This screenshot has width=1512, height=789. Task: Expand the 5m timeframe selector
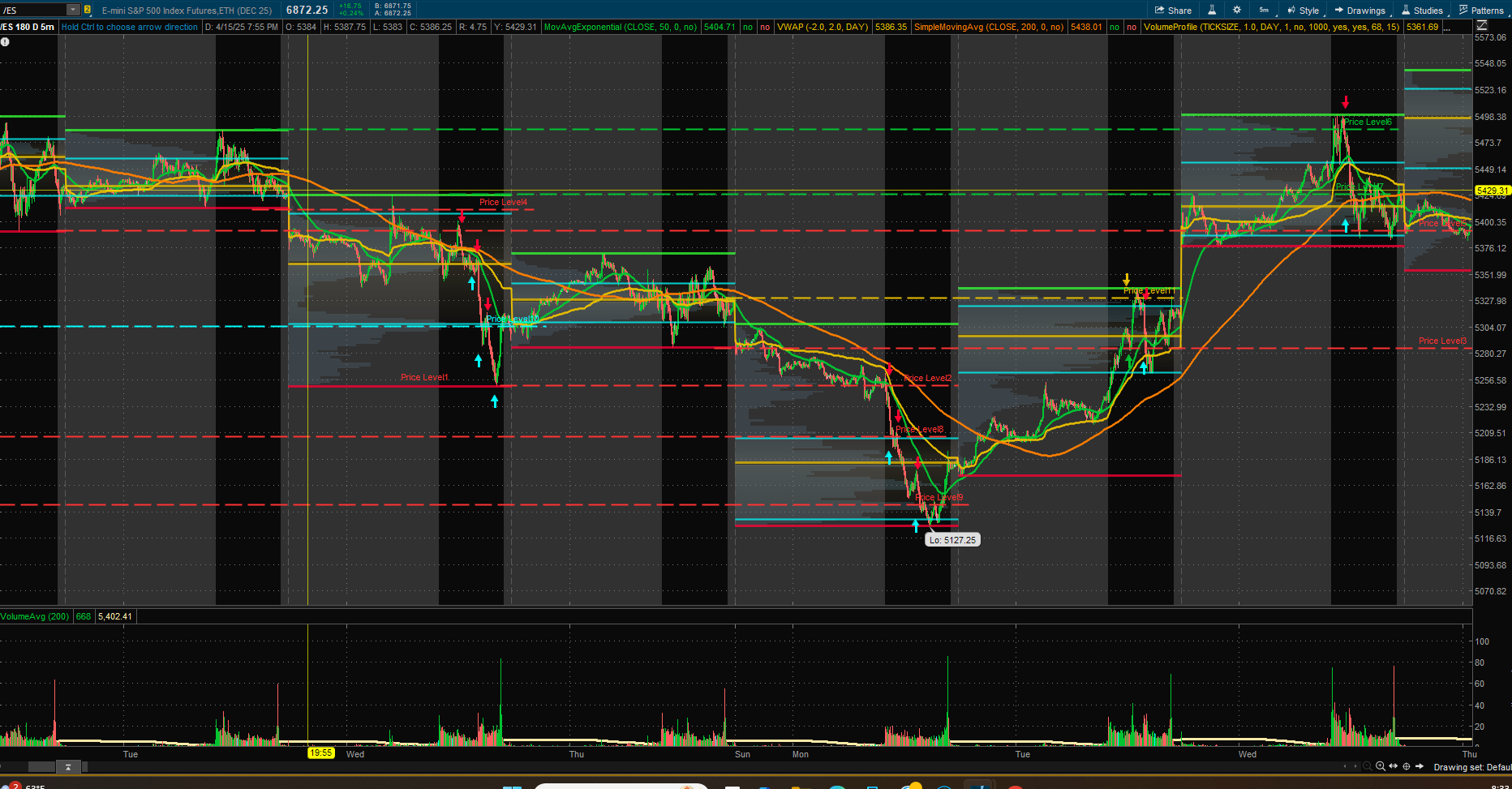tap(1265, 11)
